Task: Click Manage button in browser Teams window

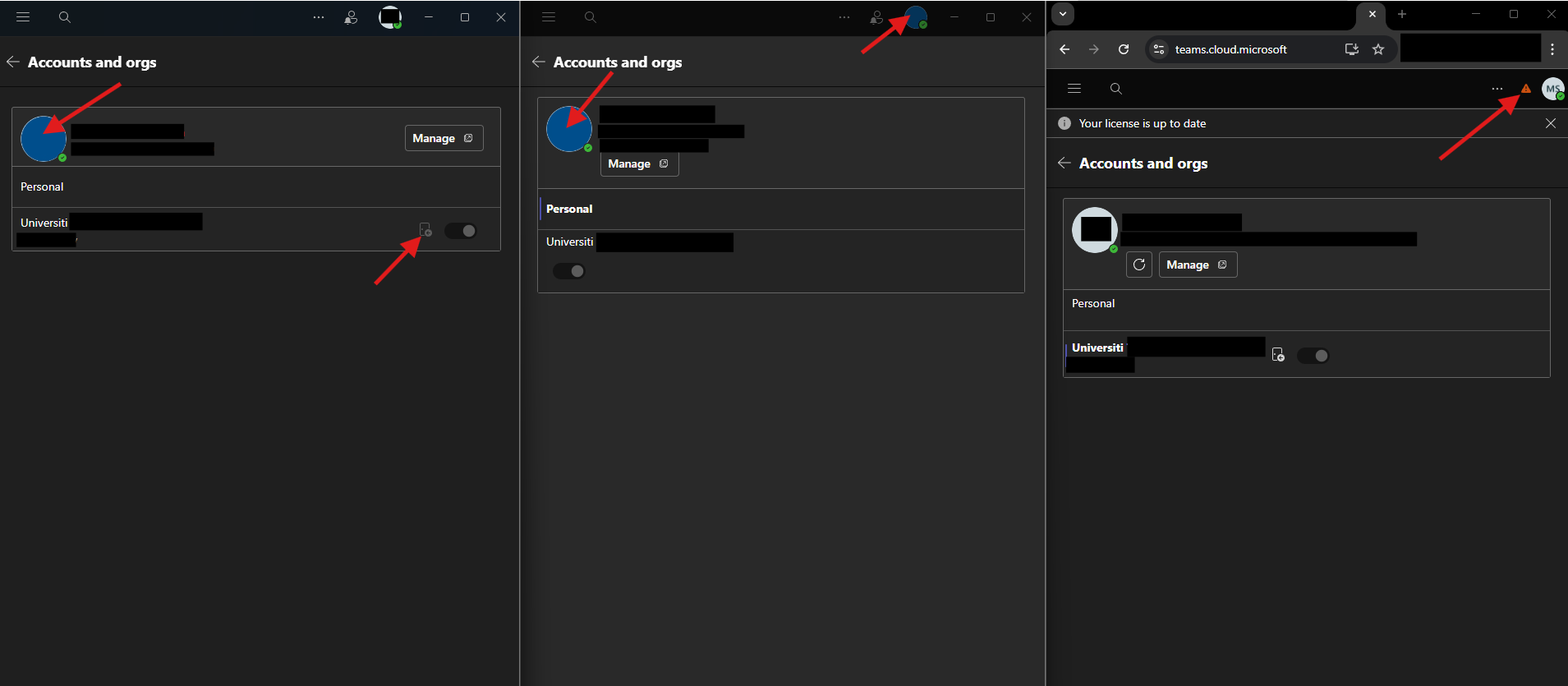Action: pyautogui.click(x=1198, y=265)
